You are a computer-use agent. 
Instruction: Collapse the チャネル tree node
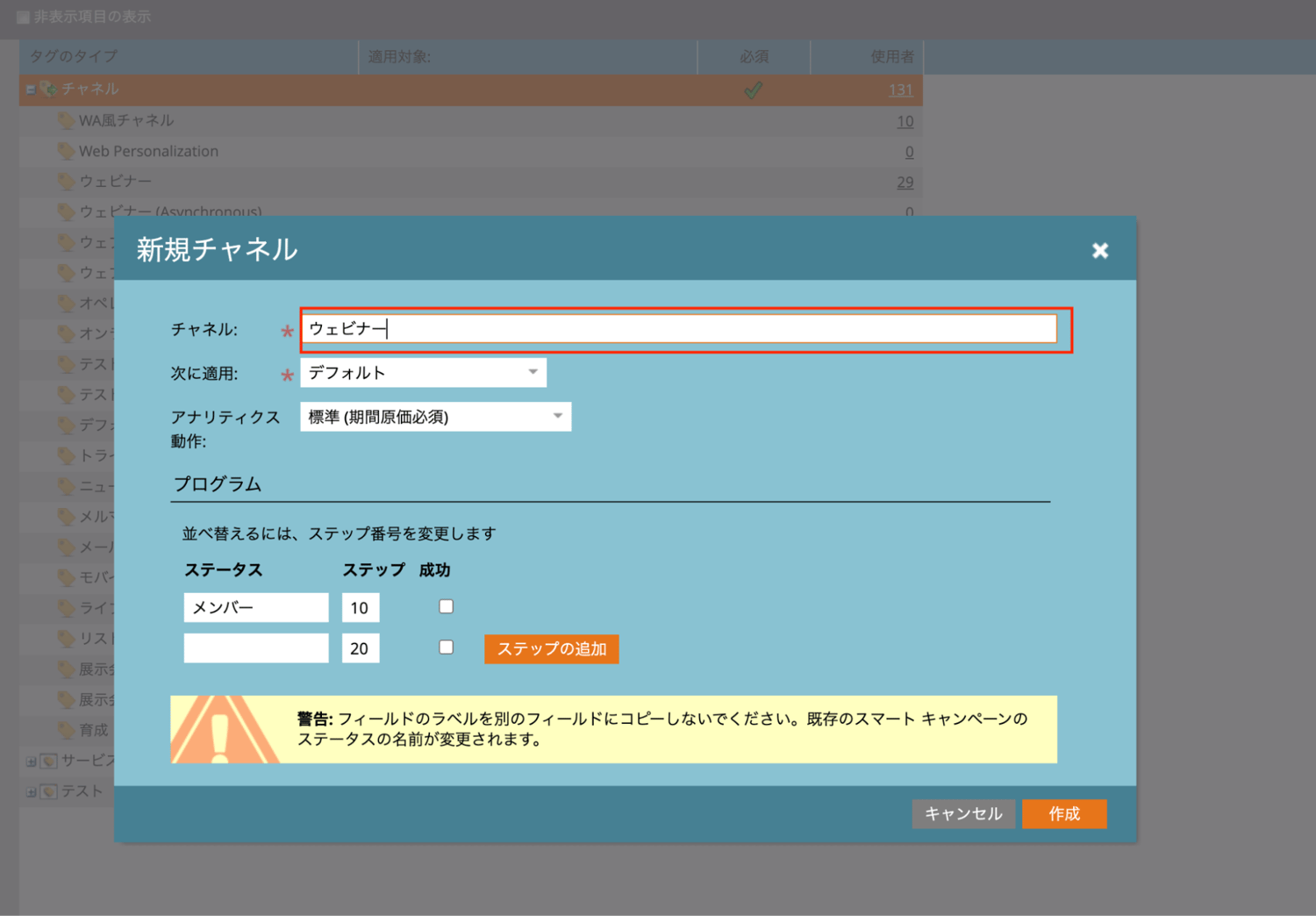[31, 89]
